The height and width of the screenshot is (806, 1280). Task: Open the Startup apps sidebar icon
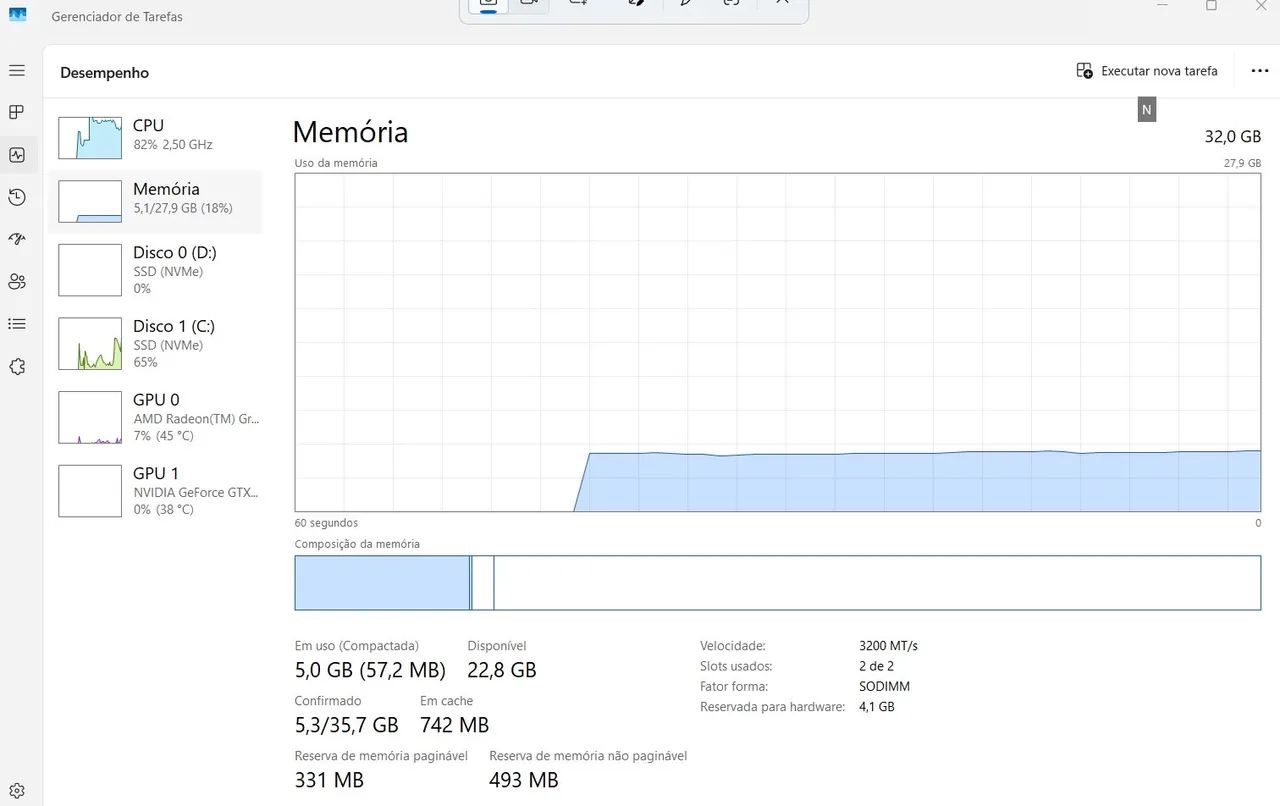click(16, 239)
